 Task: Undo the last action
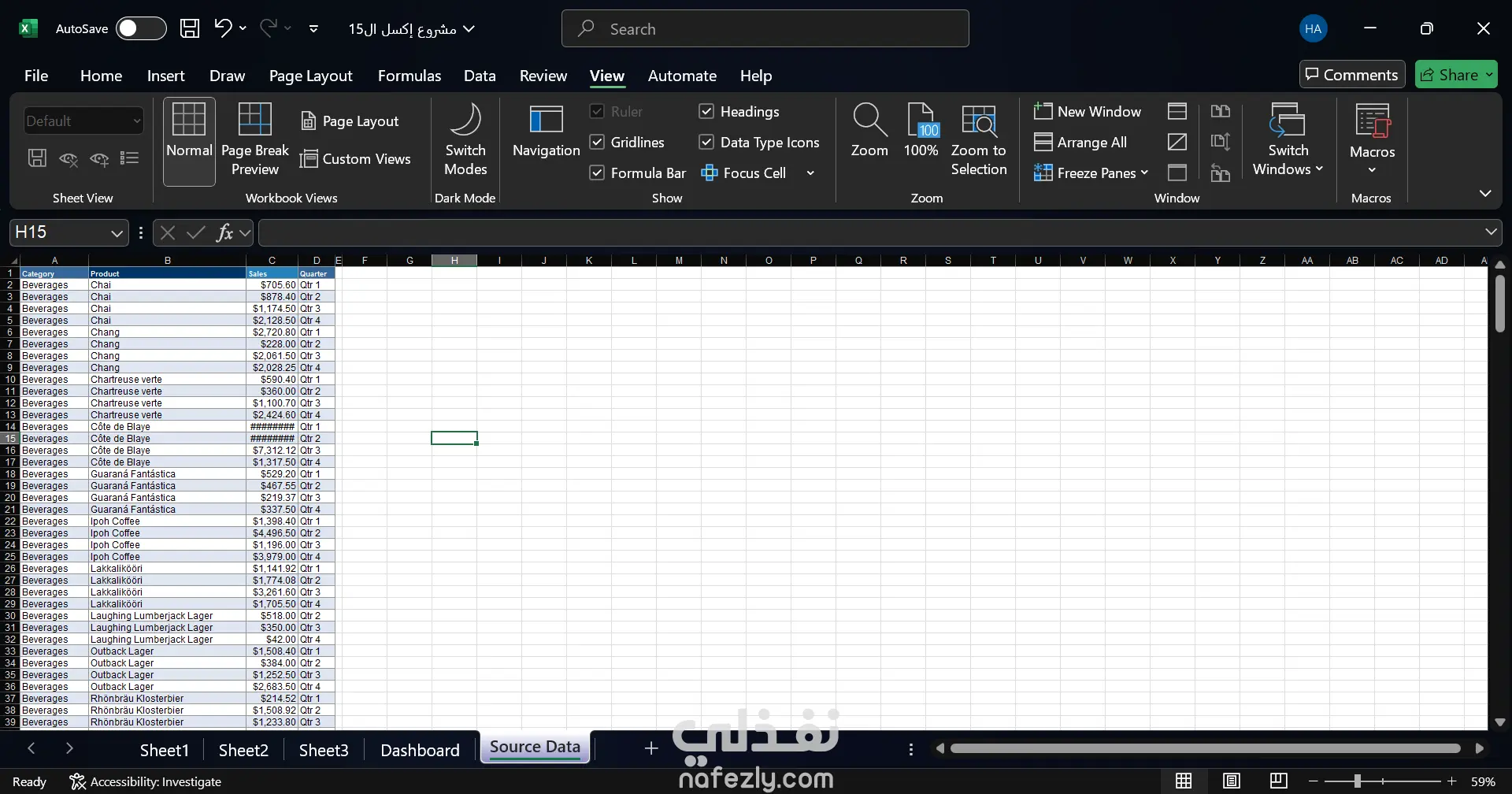tap(223, 28)
